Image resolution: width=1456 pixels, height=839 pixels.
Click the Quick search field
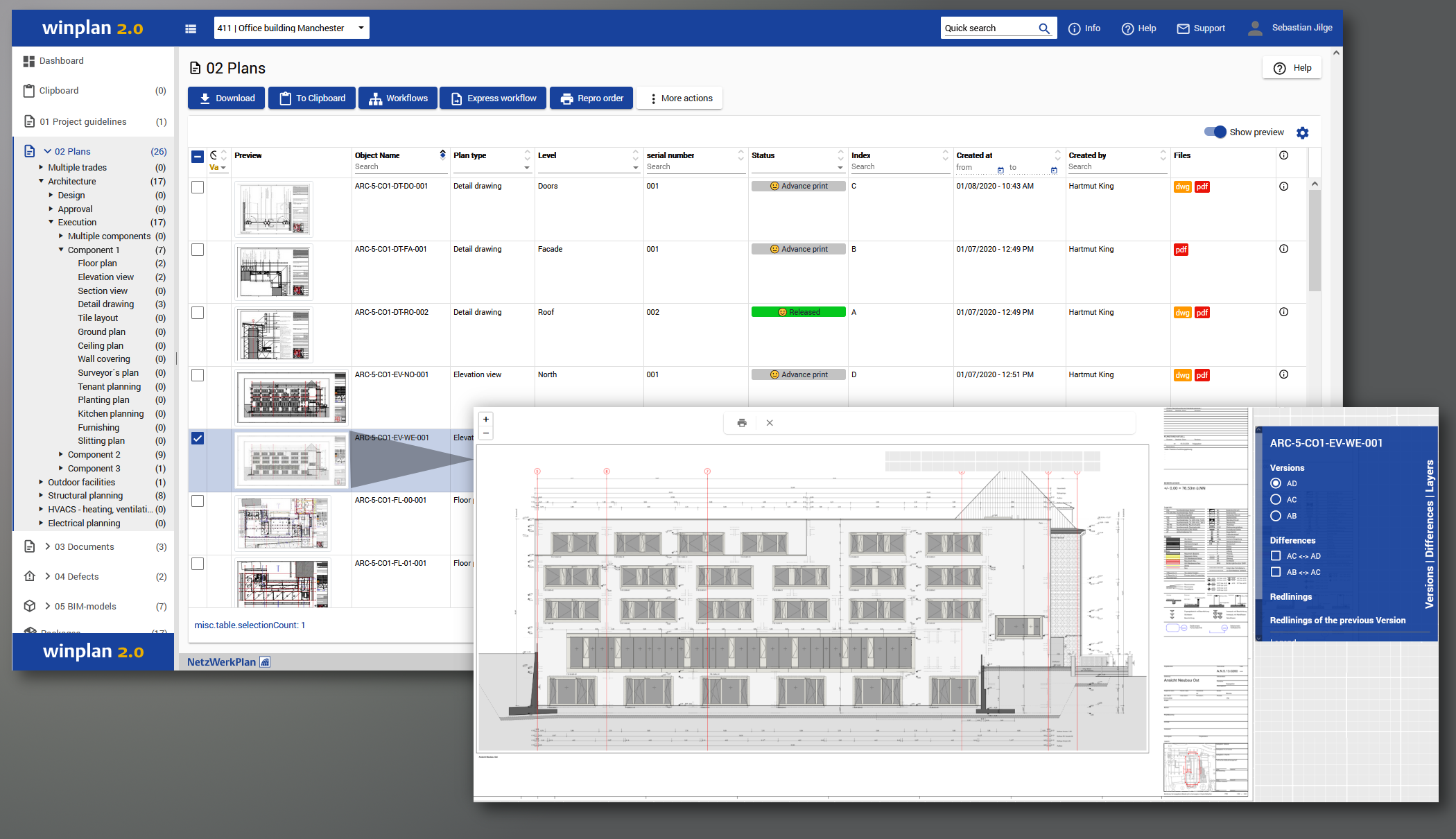(x=989, y=28)
